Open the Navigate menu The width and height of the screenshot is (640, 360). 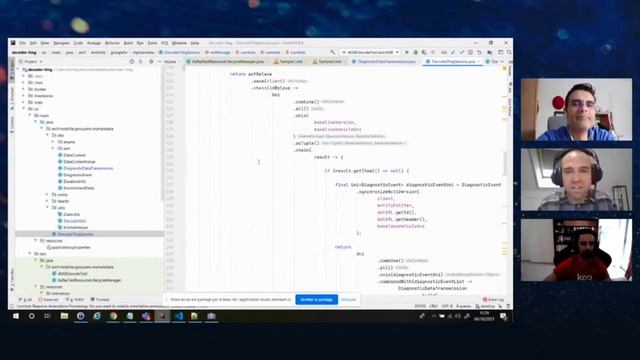61,43
